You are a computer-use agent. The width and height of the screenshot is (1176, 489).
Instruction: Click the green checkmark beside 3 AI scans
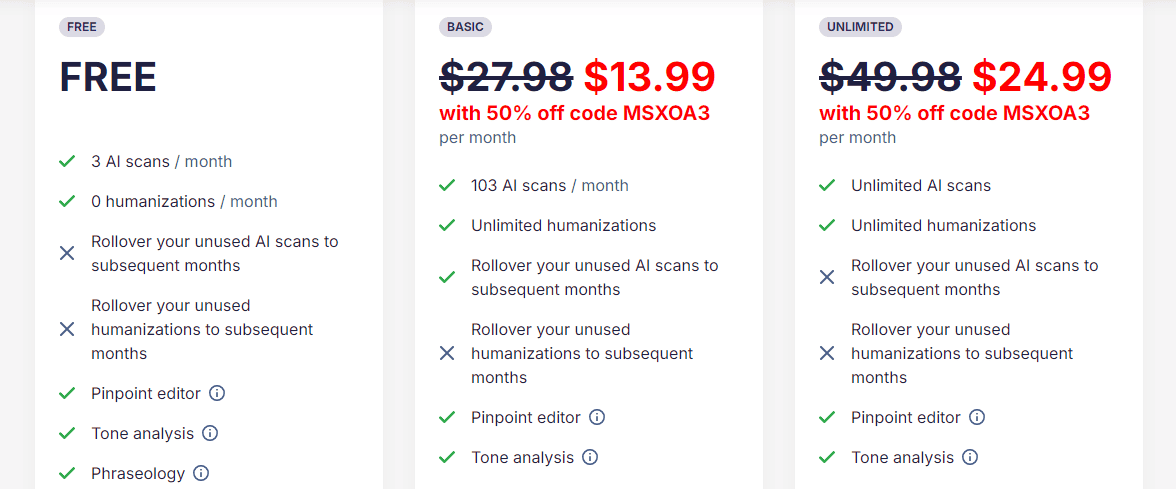[x=67, y=161]
